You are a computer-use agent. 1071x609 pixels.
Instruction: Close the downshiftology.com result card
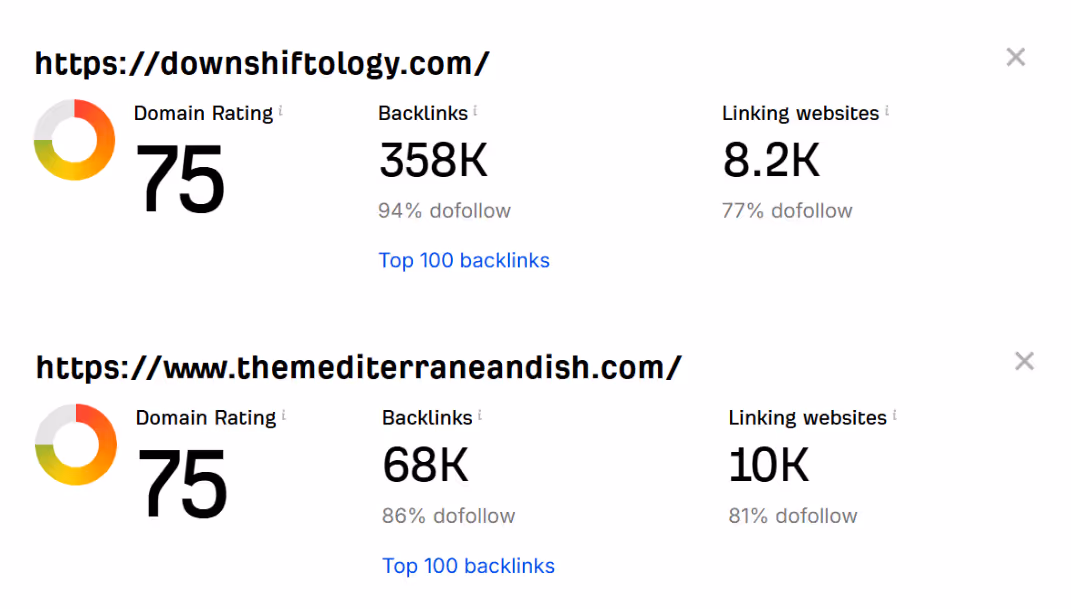[x=1016, y=57]
